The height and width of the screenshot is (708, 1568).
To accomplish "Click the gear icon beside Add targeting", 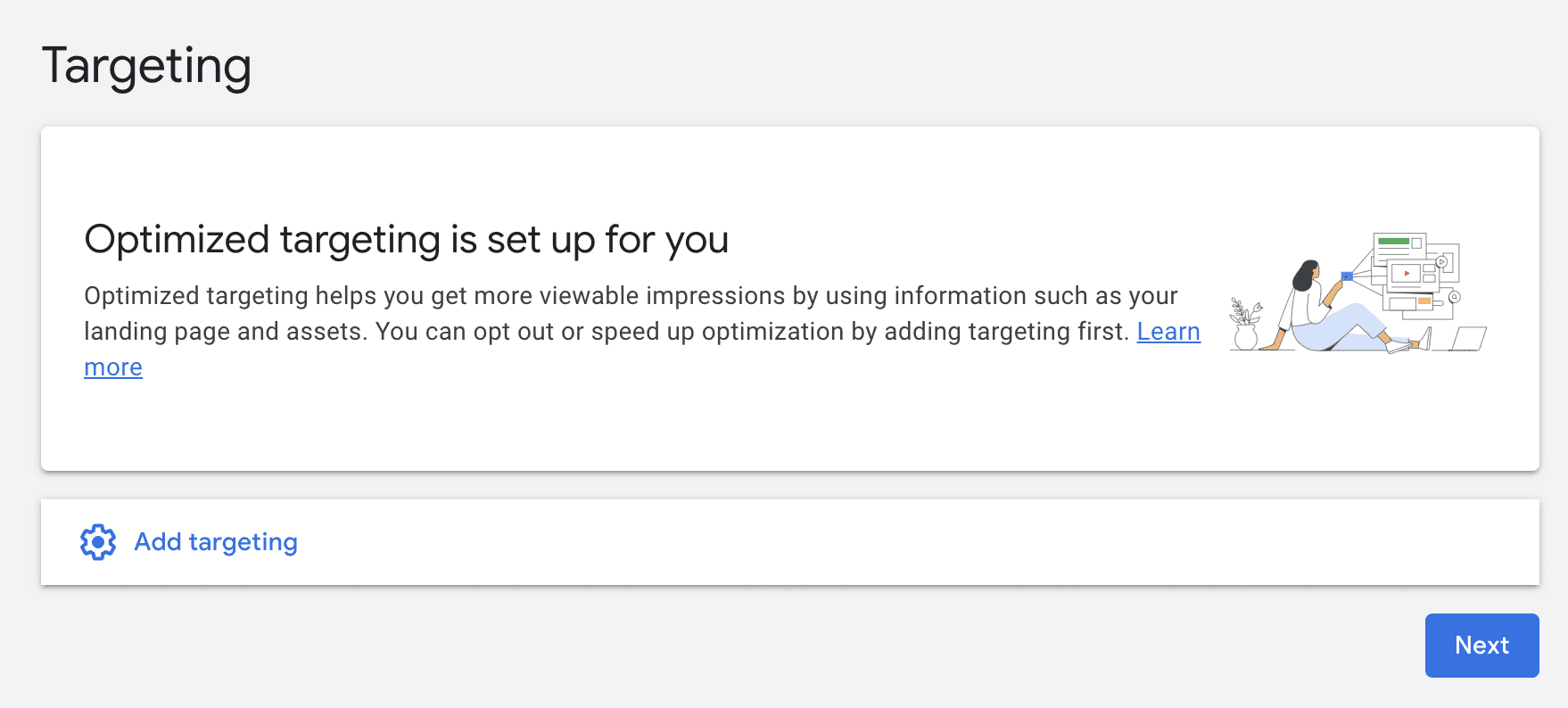I will (x=98, y=542).
